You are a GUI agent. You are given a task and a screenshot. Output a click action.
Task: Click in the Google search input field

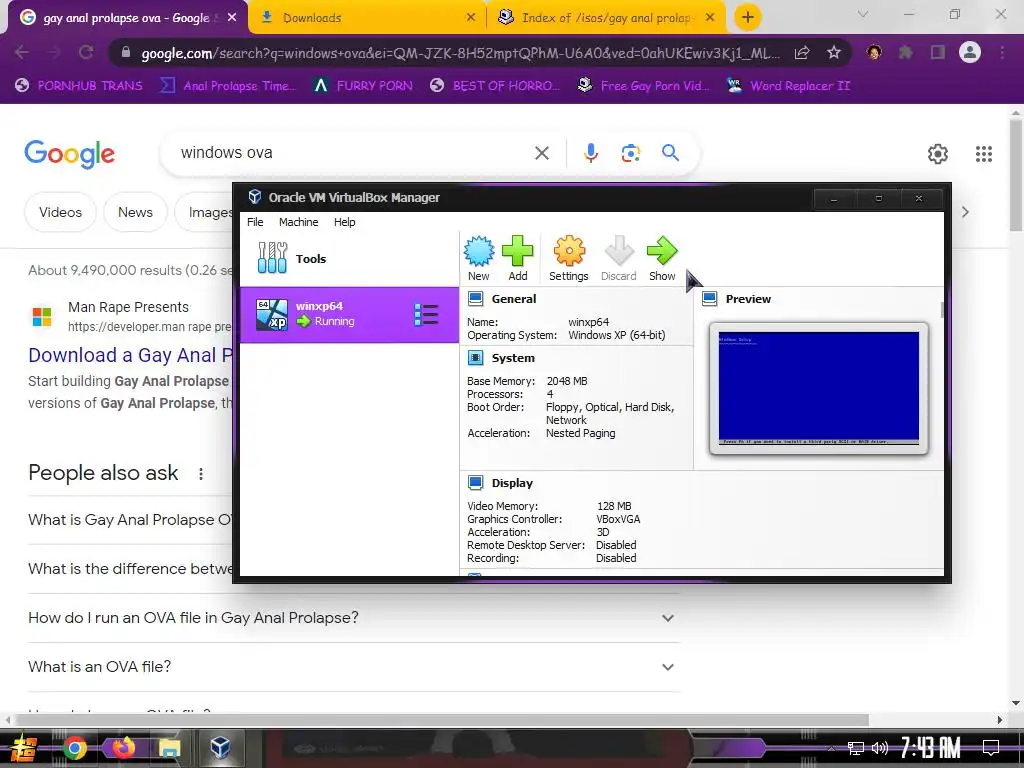(x=353, y=153)
